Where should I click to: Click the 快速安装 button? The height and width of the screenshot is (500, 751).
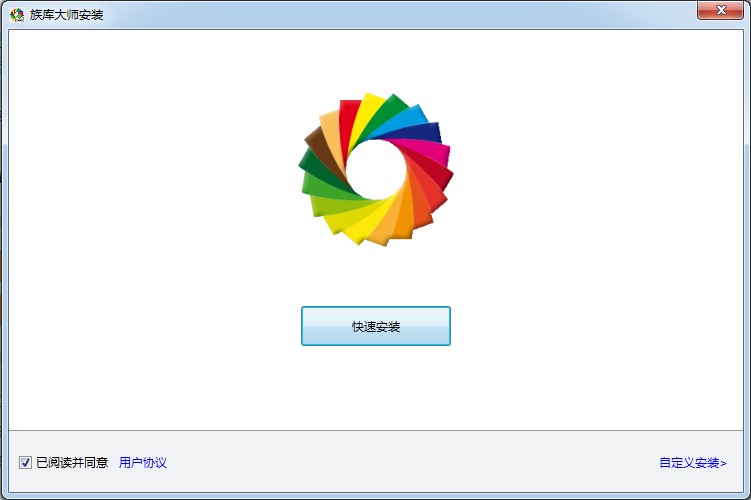tap(376, 326)
